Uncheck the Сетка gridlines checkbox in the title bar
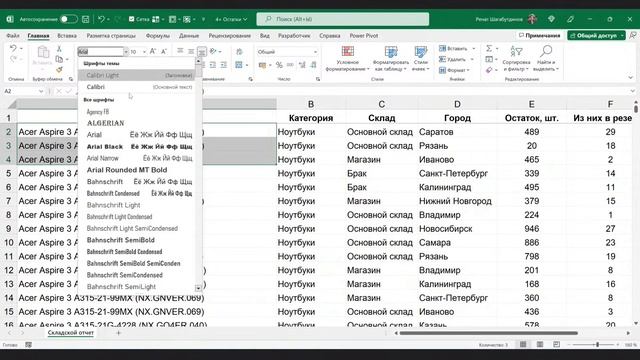Screen dimensions: 640x360 pyautogui.click(x=131, y=19)
